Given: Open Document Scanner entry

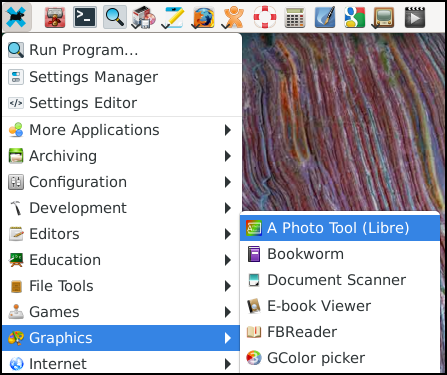Looking at the screenshot, I should coord(340,280).
